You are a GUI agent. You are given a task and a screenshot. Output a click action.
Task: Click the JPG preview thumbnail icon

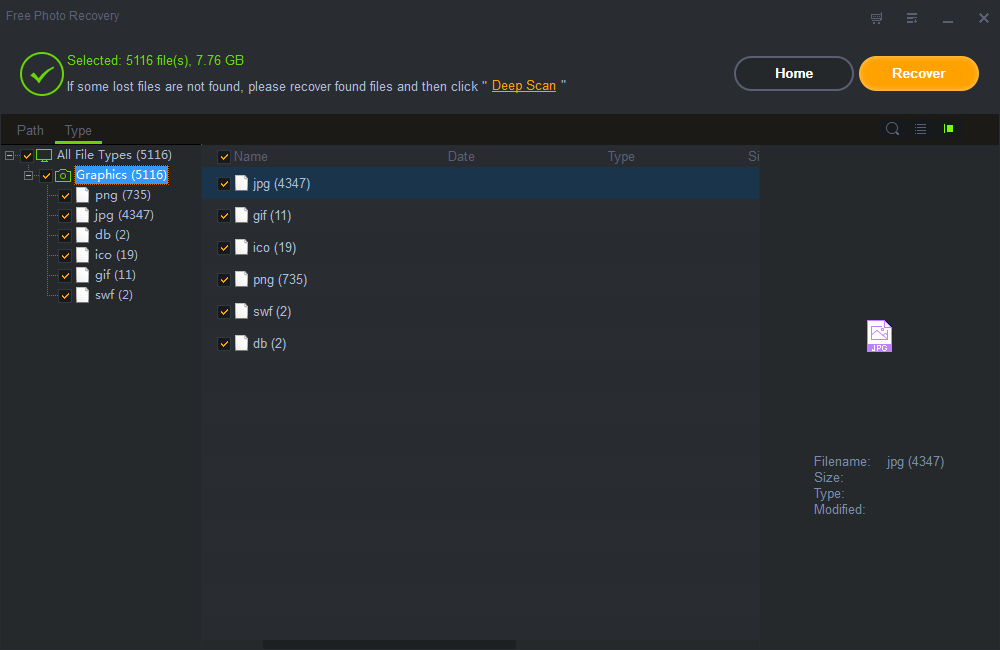pyautogui.click(x=879, y=336)
